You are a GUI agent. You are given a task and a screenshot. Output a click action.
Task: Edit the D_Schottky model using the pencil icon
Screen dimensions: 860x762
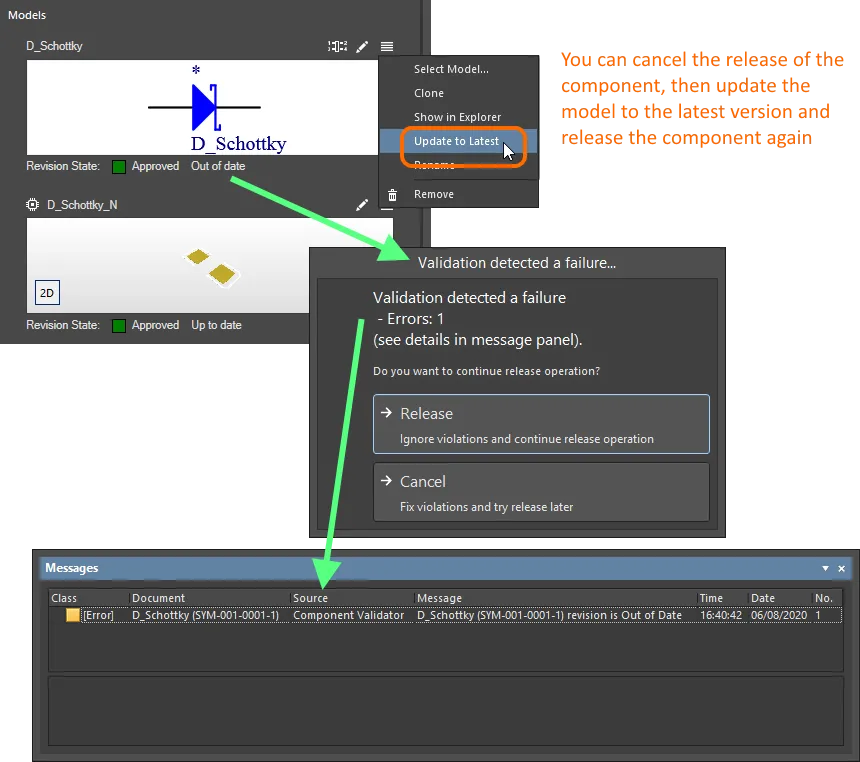(362, 45)
